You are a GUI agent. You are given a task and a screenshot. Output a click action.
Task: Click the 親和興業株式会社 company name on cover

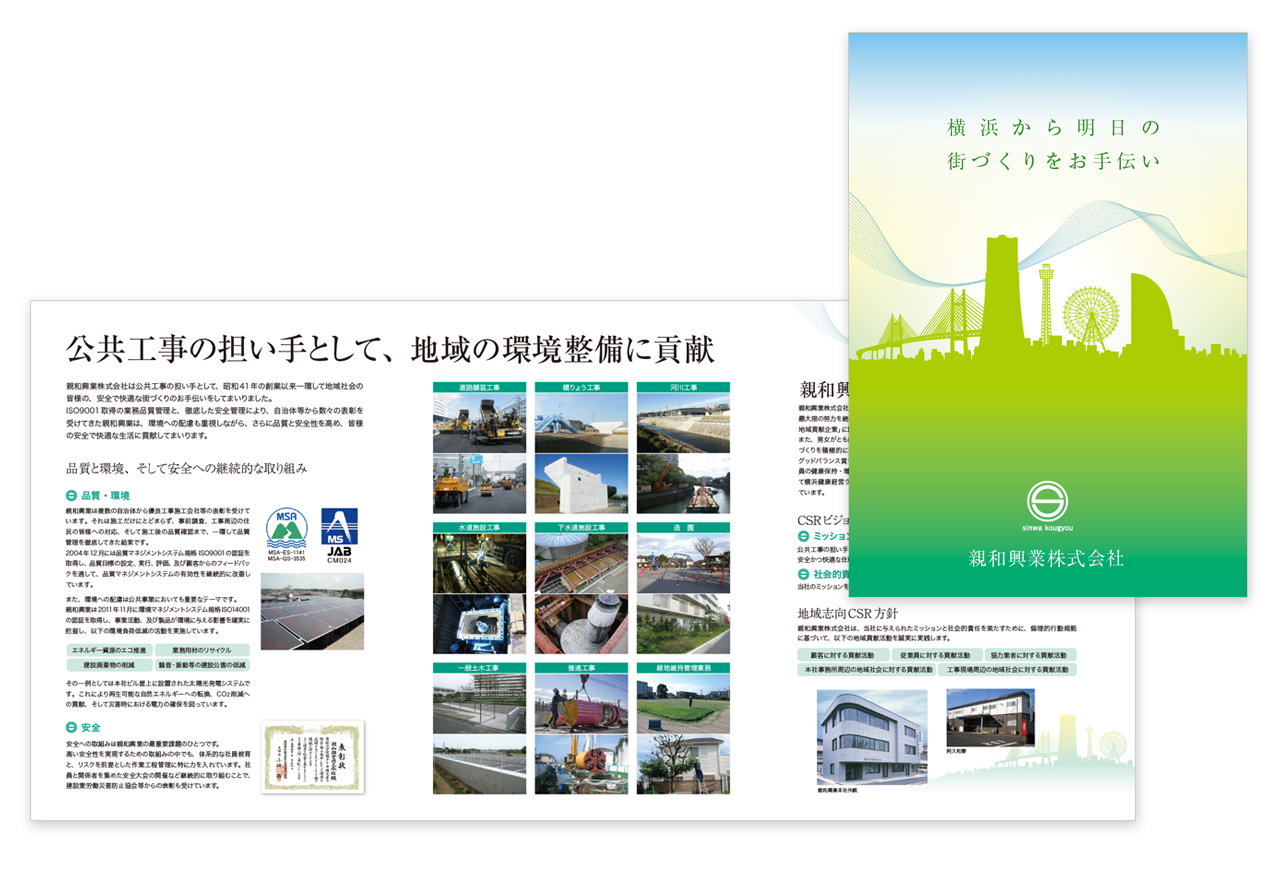[x=1047, y=559]
